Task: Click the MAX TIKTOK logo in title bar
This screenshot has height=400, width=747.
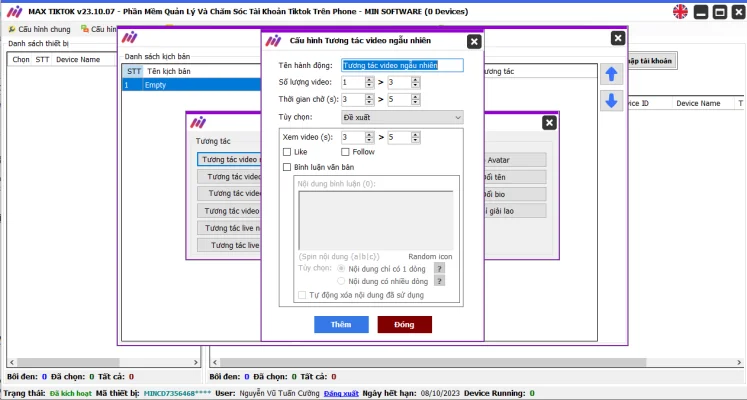Action: tap(14, 11)
